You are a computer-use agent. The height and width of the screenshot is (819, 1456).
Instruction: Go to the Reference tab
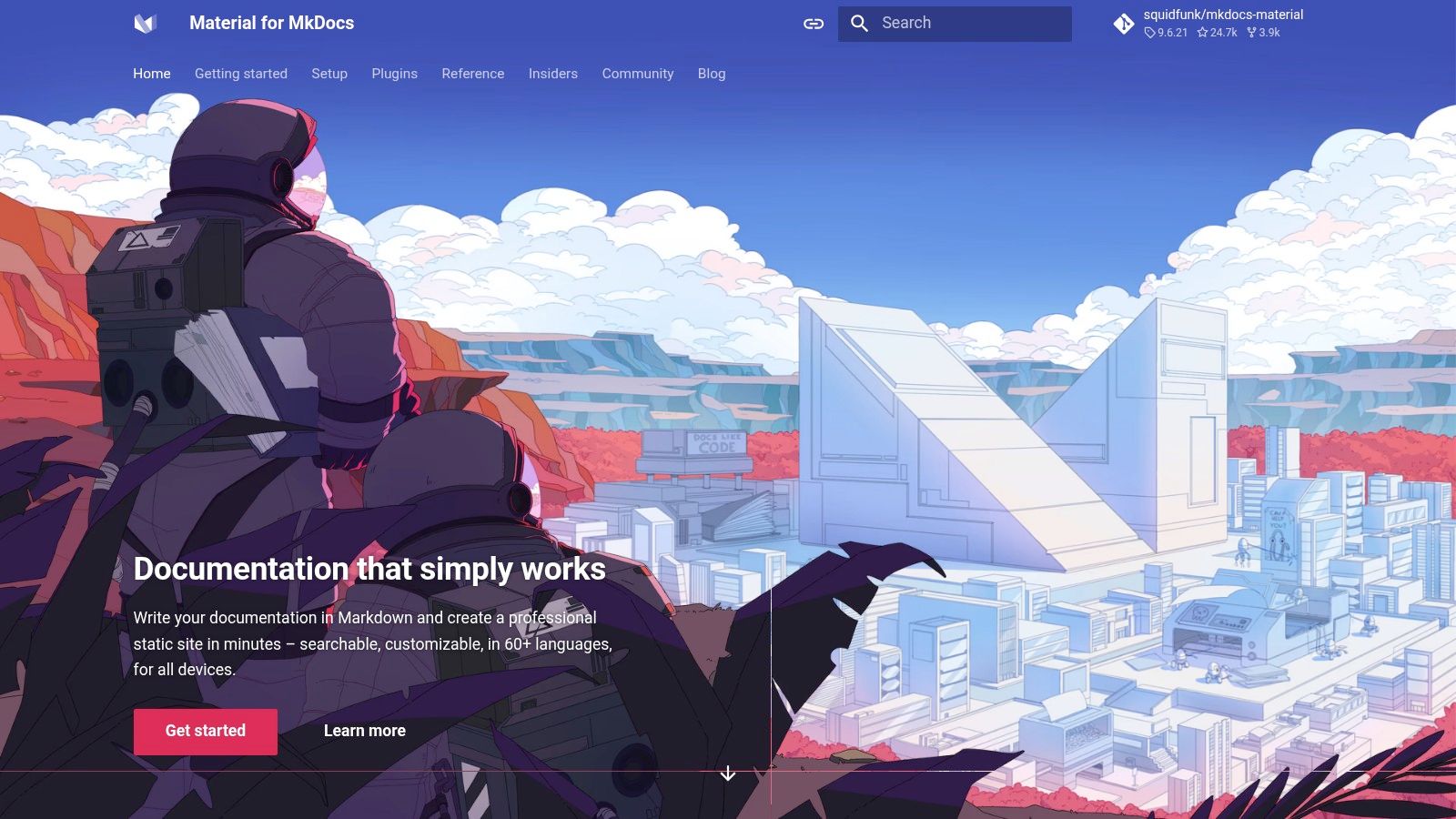(473, 74)
